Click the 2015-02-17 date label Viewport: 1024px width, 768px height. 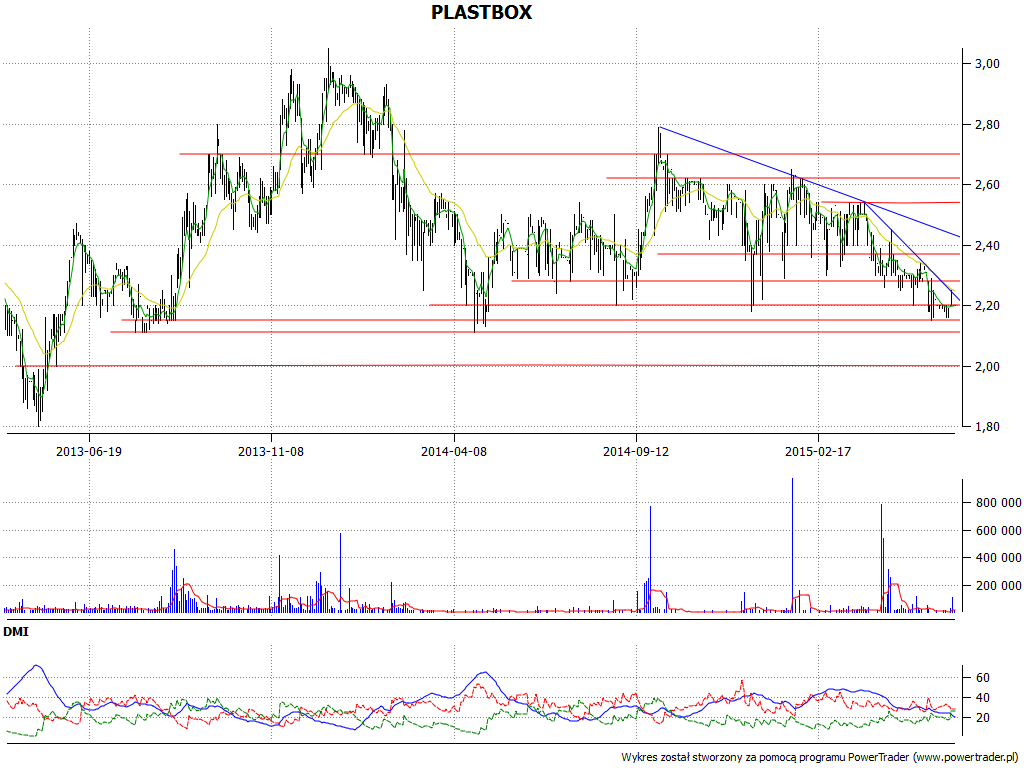818,451
